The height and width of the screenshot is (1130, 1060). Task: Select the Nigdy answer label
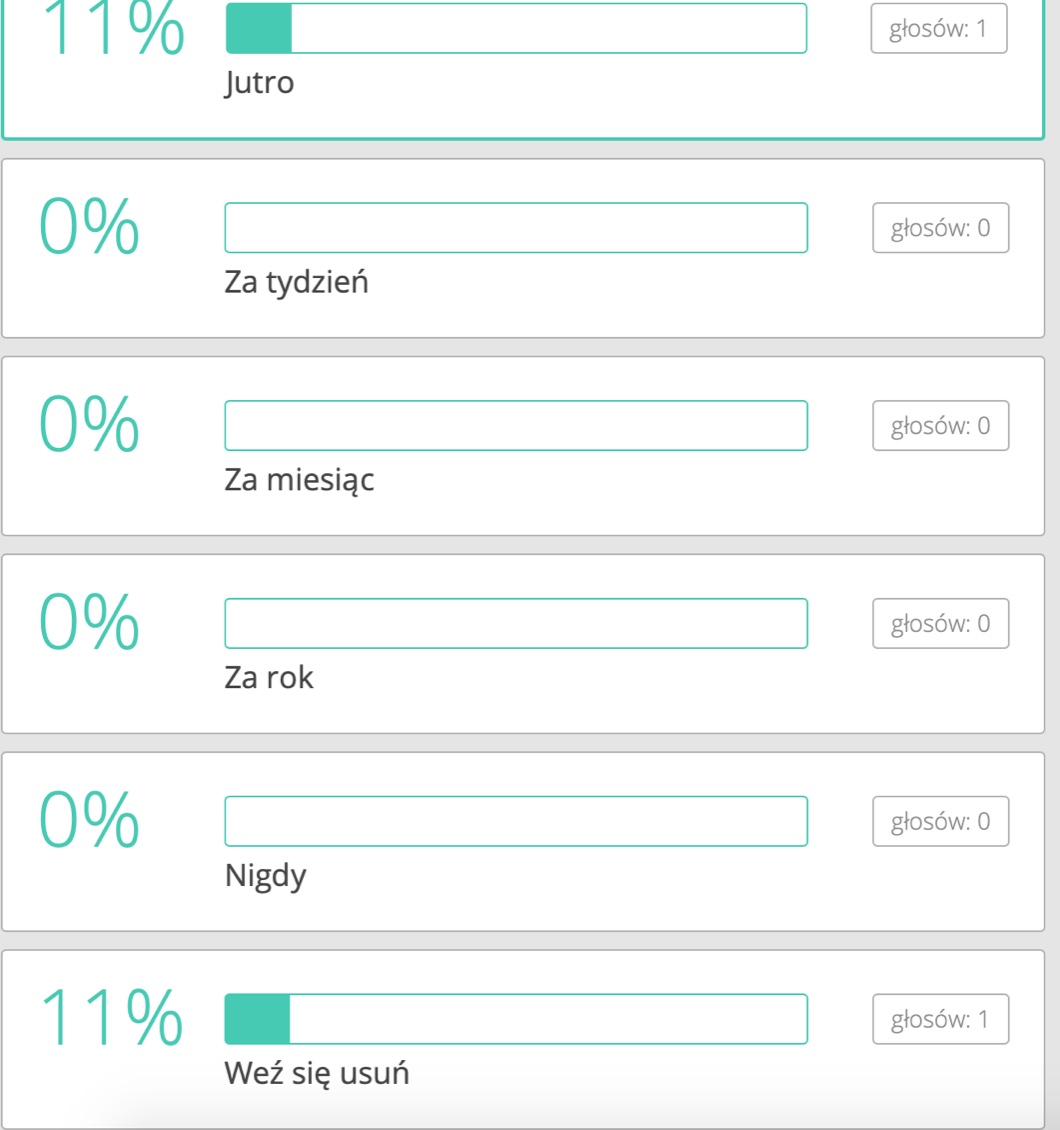(265, 876)
